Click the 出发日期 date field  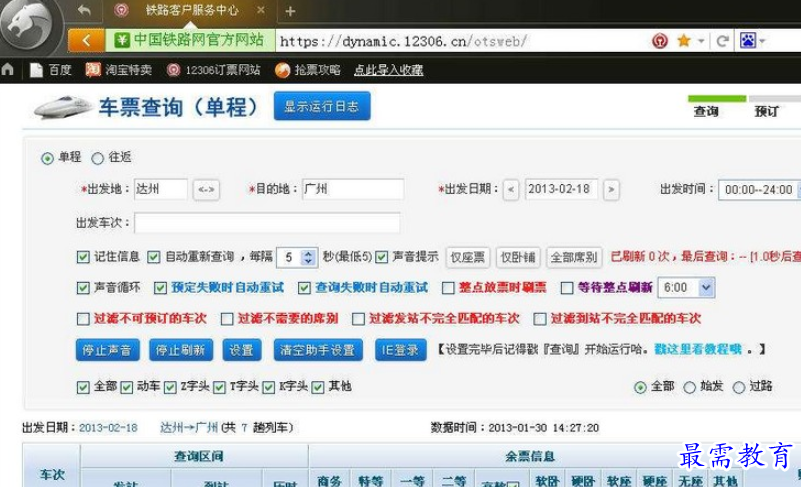coord(561,189)
